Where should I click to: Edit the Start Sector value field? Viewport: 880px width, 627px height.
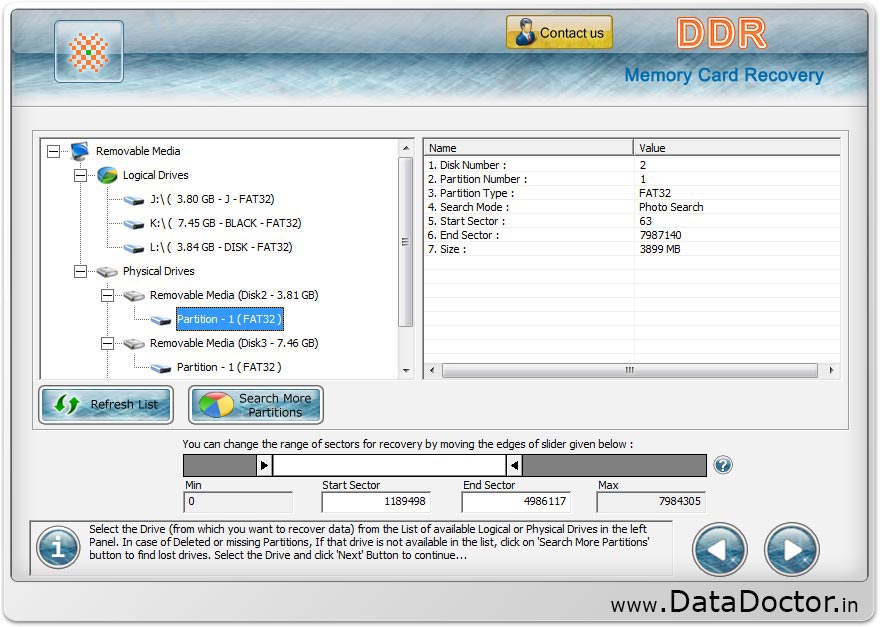[375, 501]
